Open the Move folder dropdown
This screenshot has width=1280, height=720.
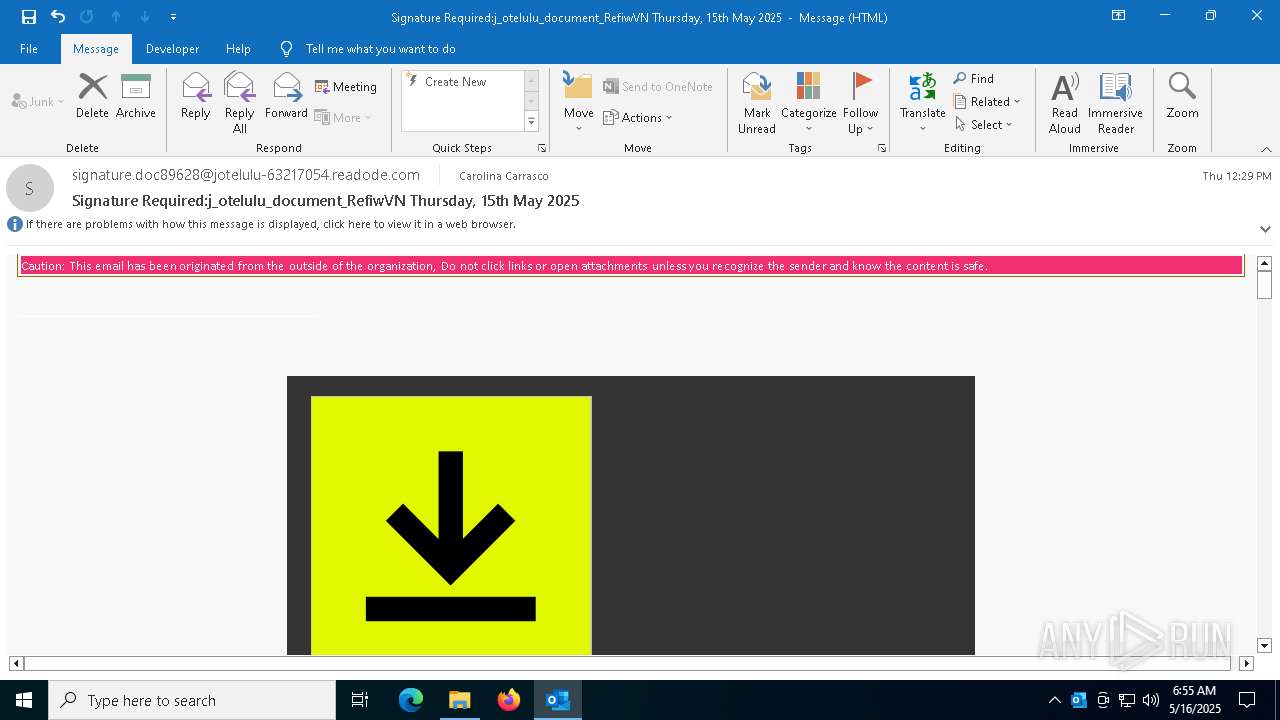579,103
